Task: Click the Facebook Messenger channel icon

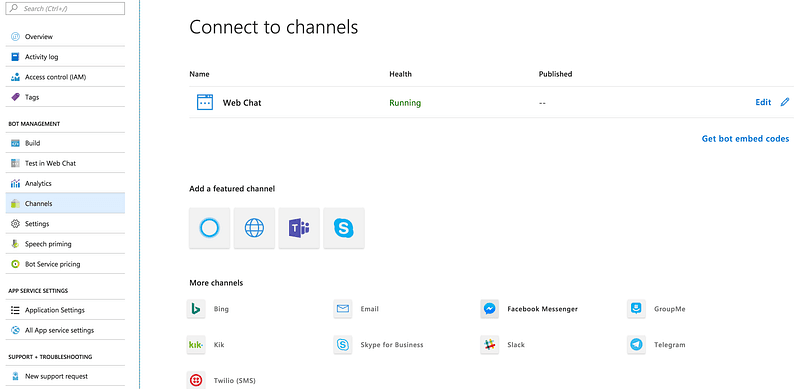Action: (x=490, y=309)
